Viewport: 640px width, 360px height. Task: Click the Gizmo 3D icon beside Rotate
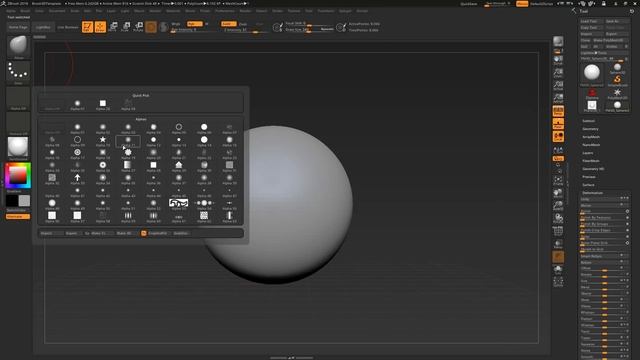pos(151,27)
